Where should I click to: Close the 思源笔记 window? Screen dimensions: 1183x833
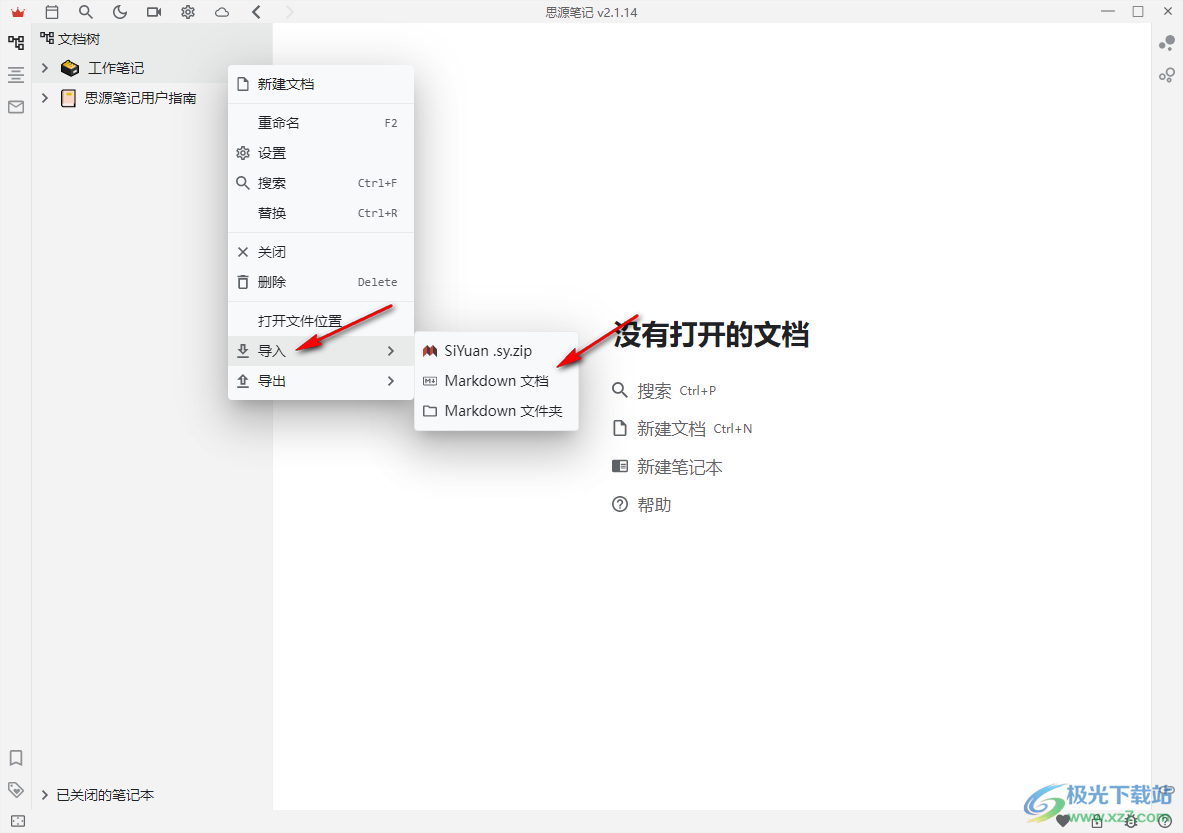click(1168, 11)
